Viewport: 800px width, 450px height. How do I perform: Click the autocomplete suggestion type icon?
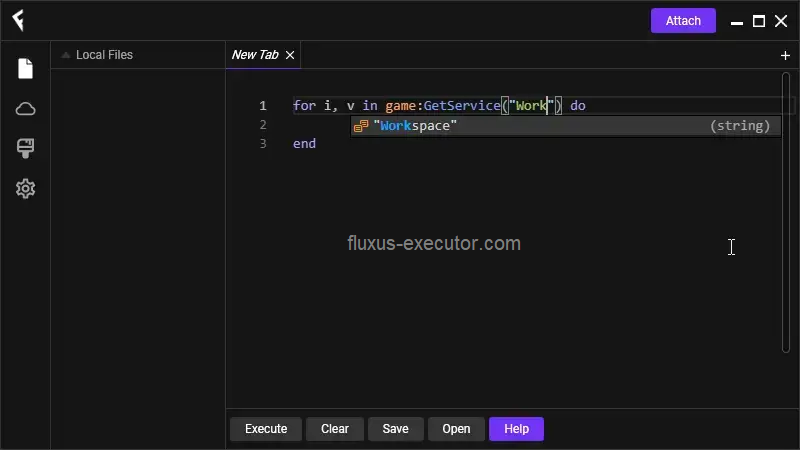coord(361,126)
